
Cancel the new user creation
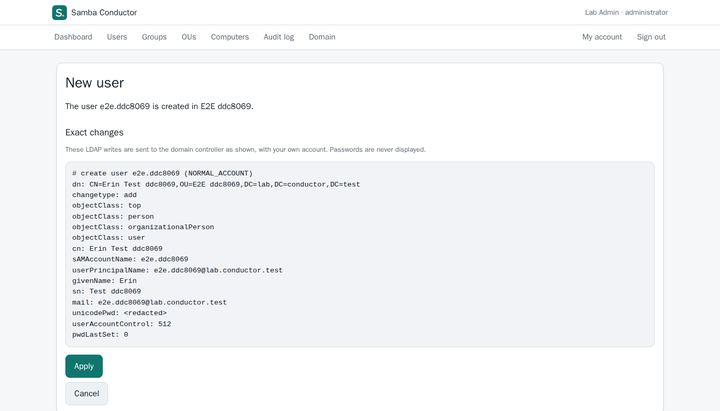[x=86, y=394]
